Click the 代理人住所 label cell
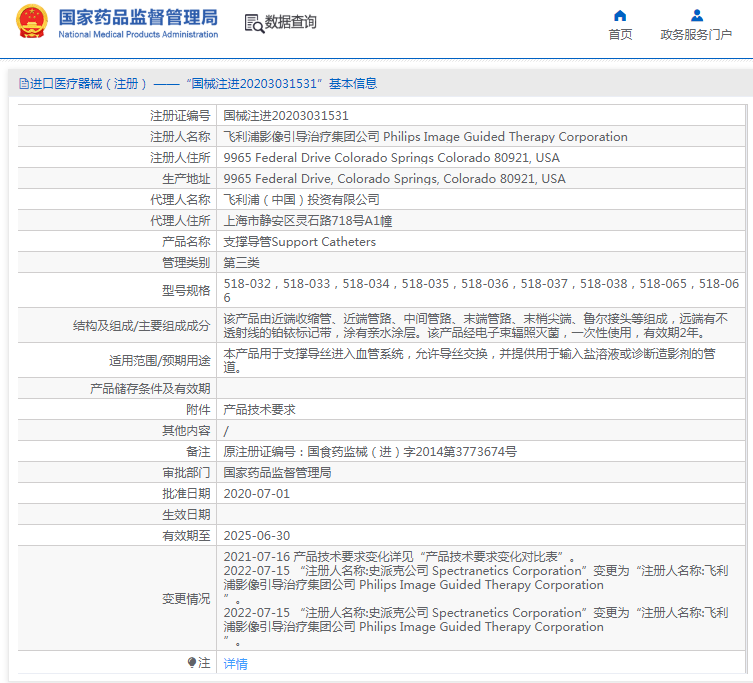The width and height of the screenshot is (753, 683). click(x=117, y=221)
